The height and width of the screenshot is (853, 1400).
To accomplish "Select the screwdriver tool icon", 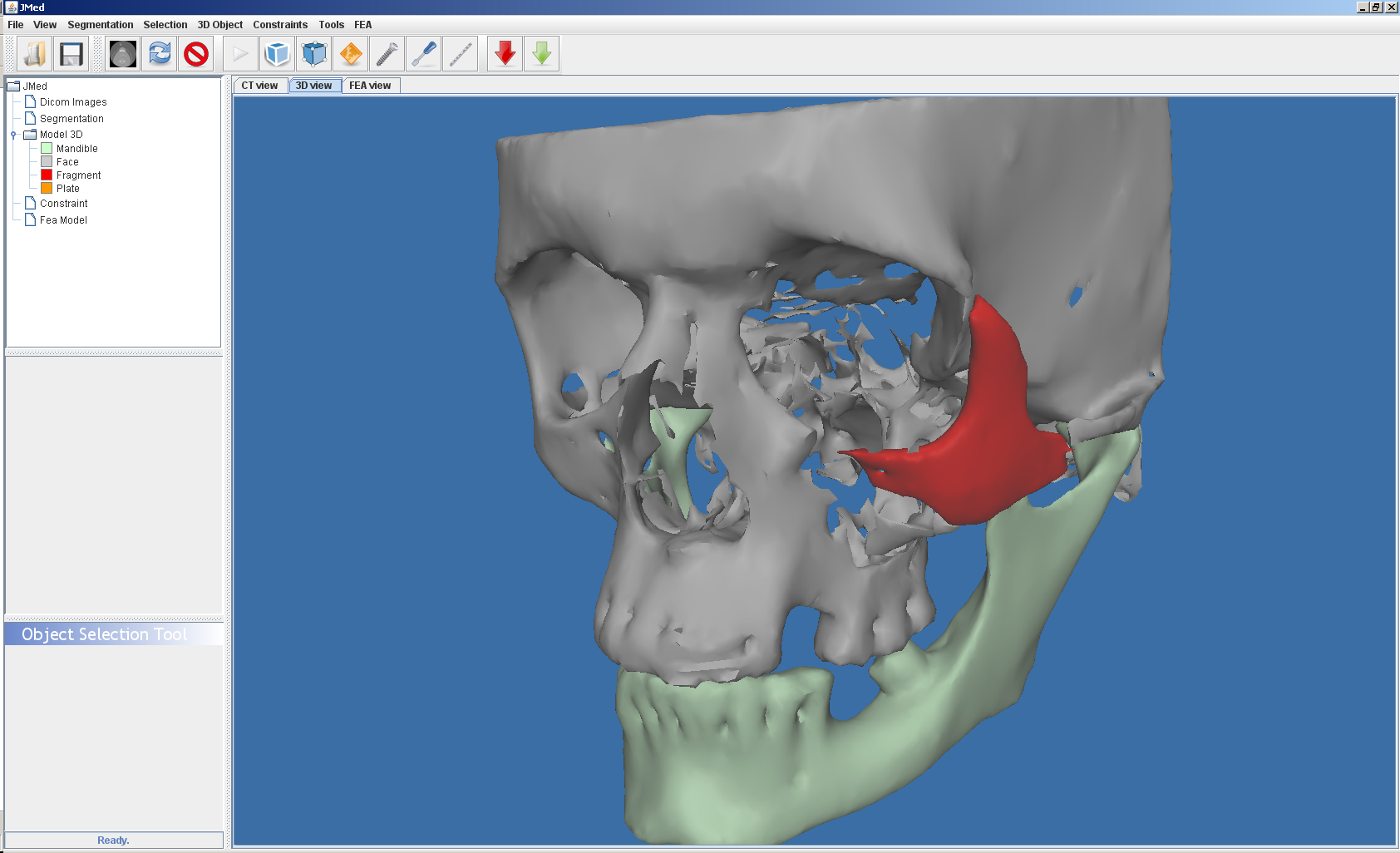I will click(424, 55).
